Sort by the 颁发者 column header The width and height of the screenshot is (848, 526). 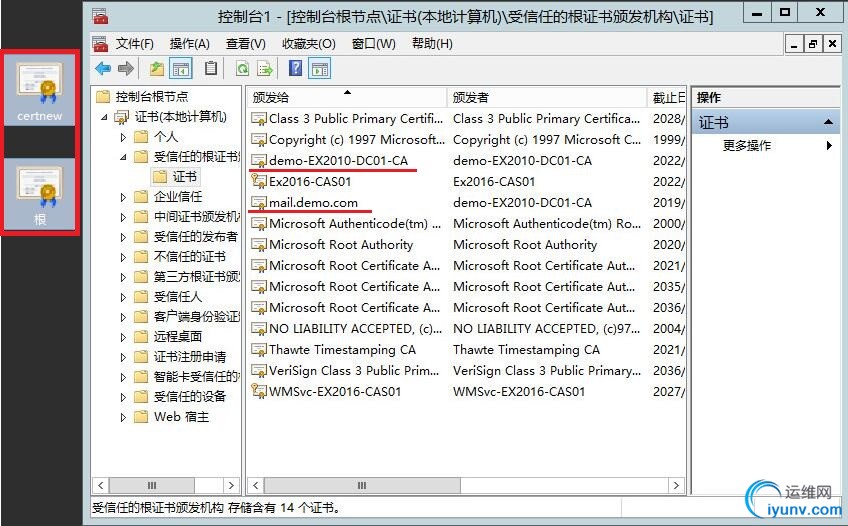547,97
